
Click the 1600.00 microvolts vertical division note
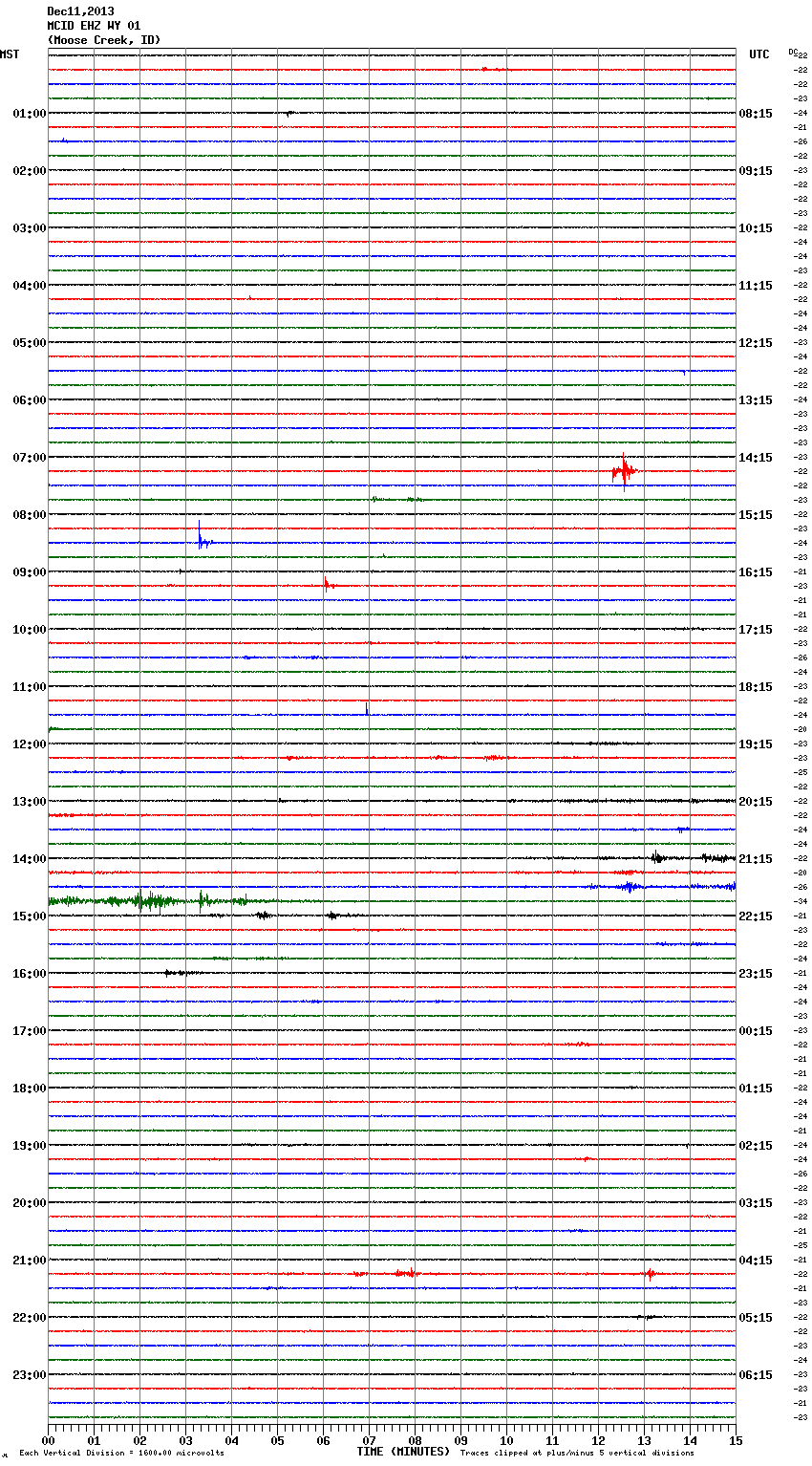[x=121, y=1453]
